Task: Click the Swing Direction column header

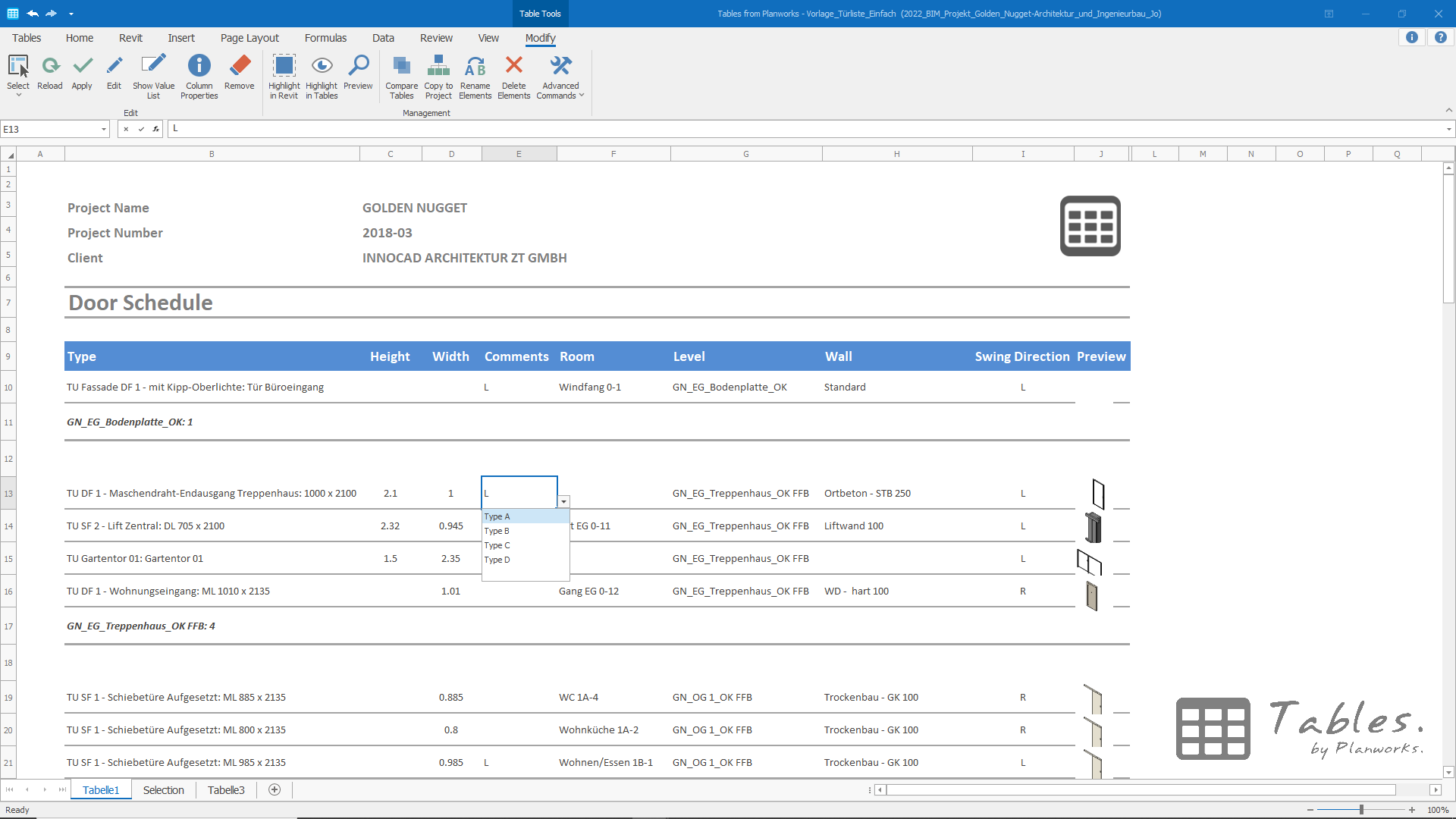Action: coord(1021,356)
